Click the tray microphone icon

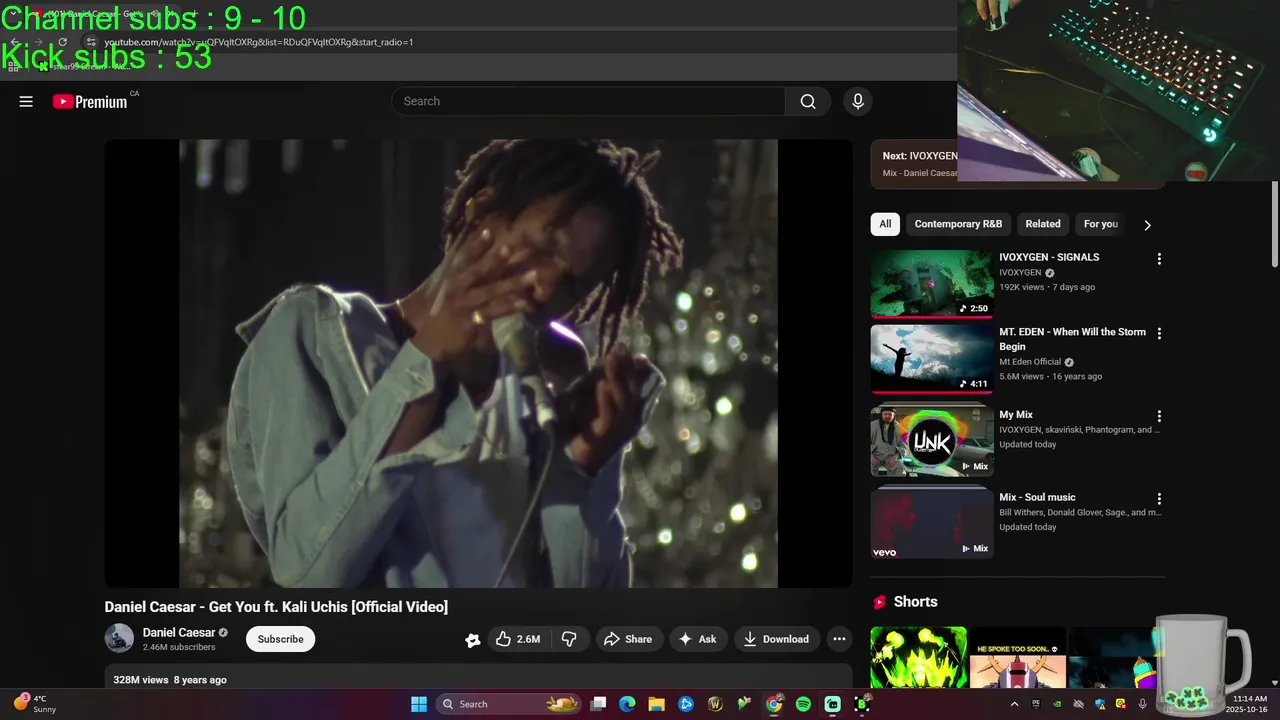1142,704
